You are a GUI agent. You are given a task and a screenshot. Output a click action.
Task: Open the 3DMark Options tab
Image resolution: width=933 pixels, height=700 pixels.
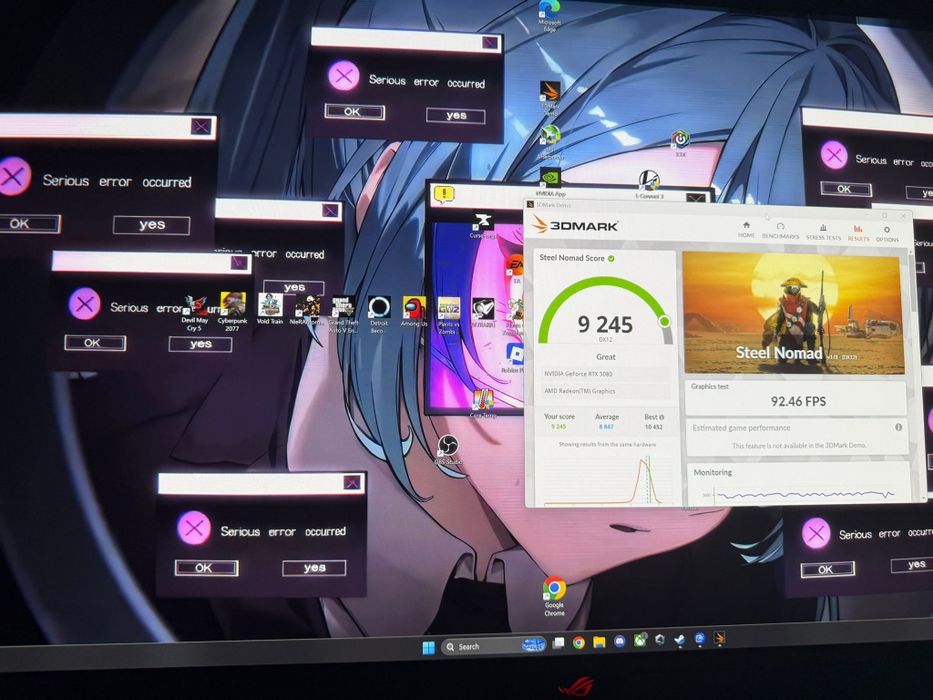tap(887, 235)
